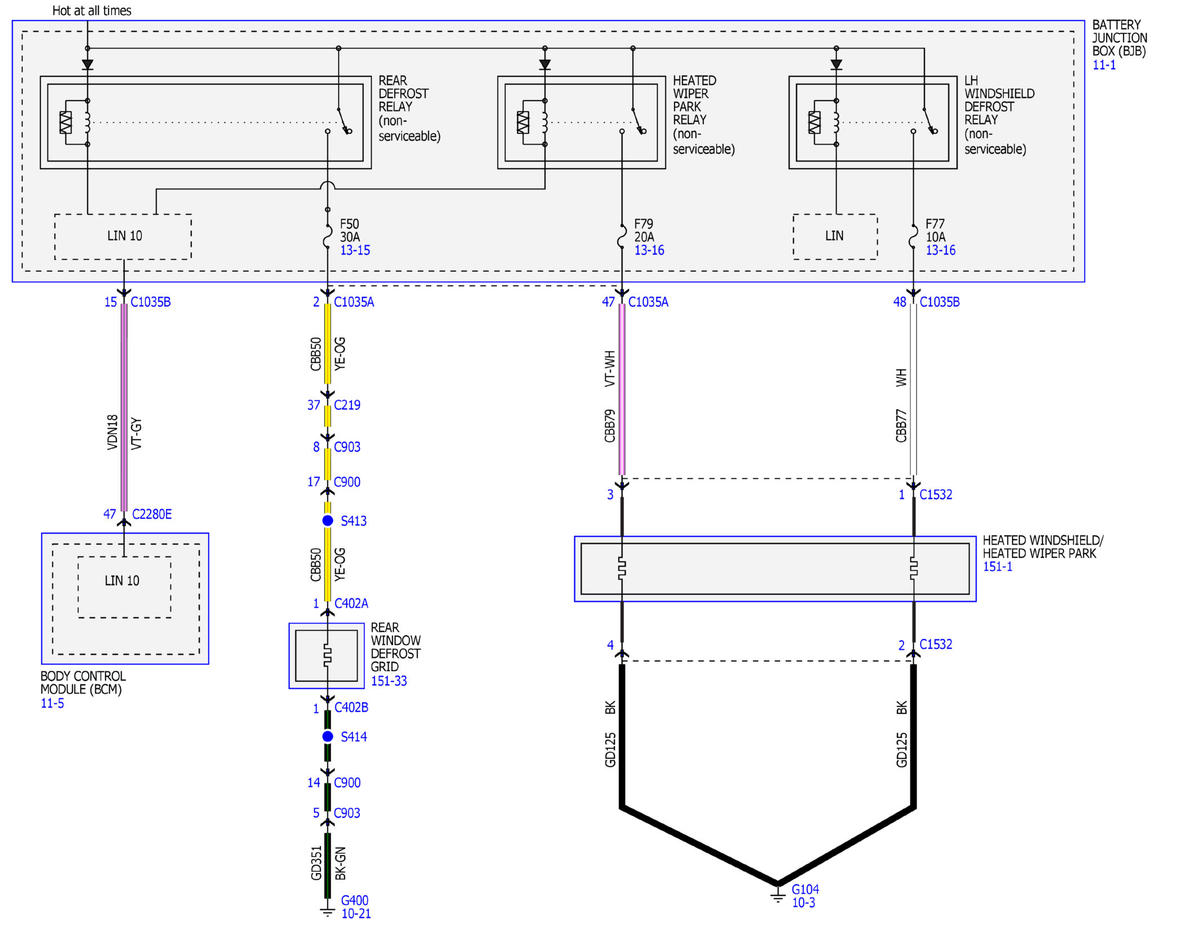The image size is (1200, 927).
Task: Open connector C1035B at pin 15
Action: coord(151,300)
